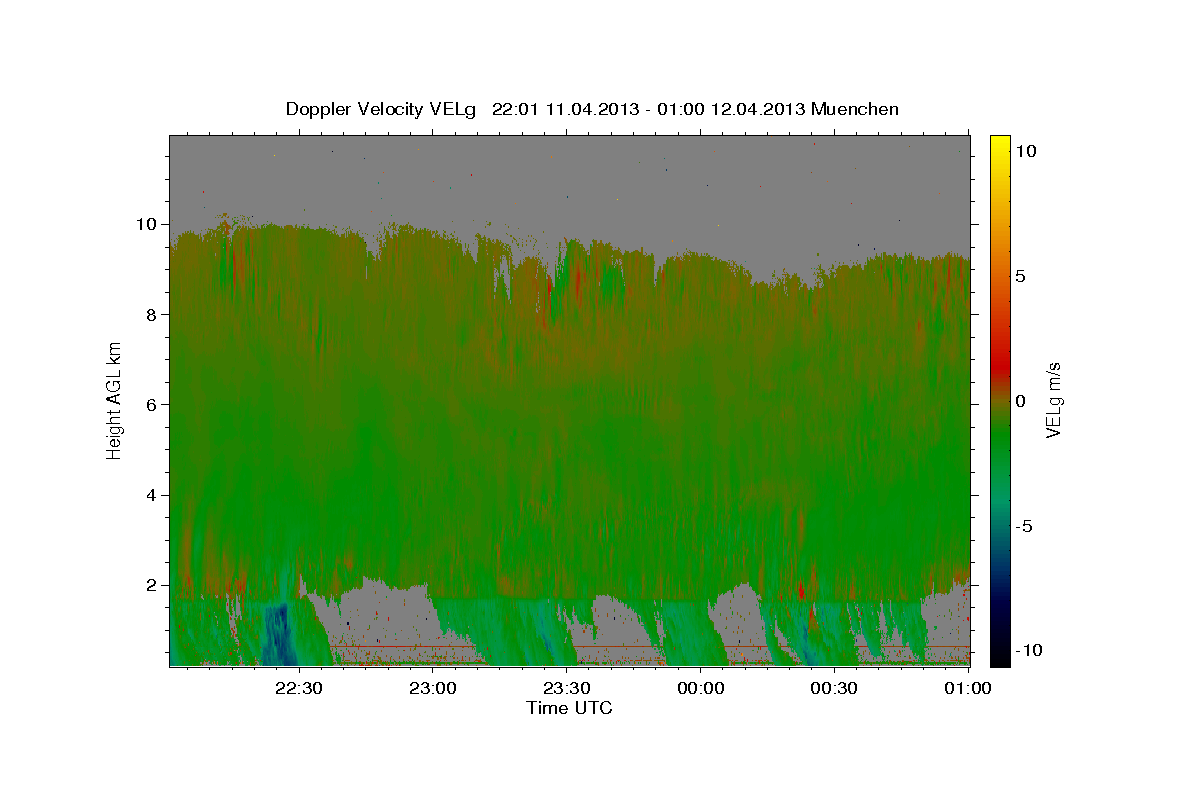Click the black bottom of the colorbar
The height and width of the screenshot is (800, 1200).
1000,655
